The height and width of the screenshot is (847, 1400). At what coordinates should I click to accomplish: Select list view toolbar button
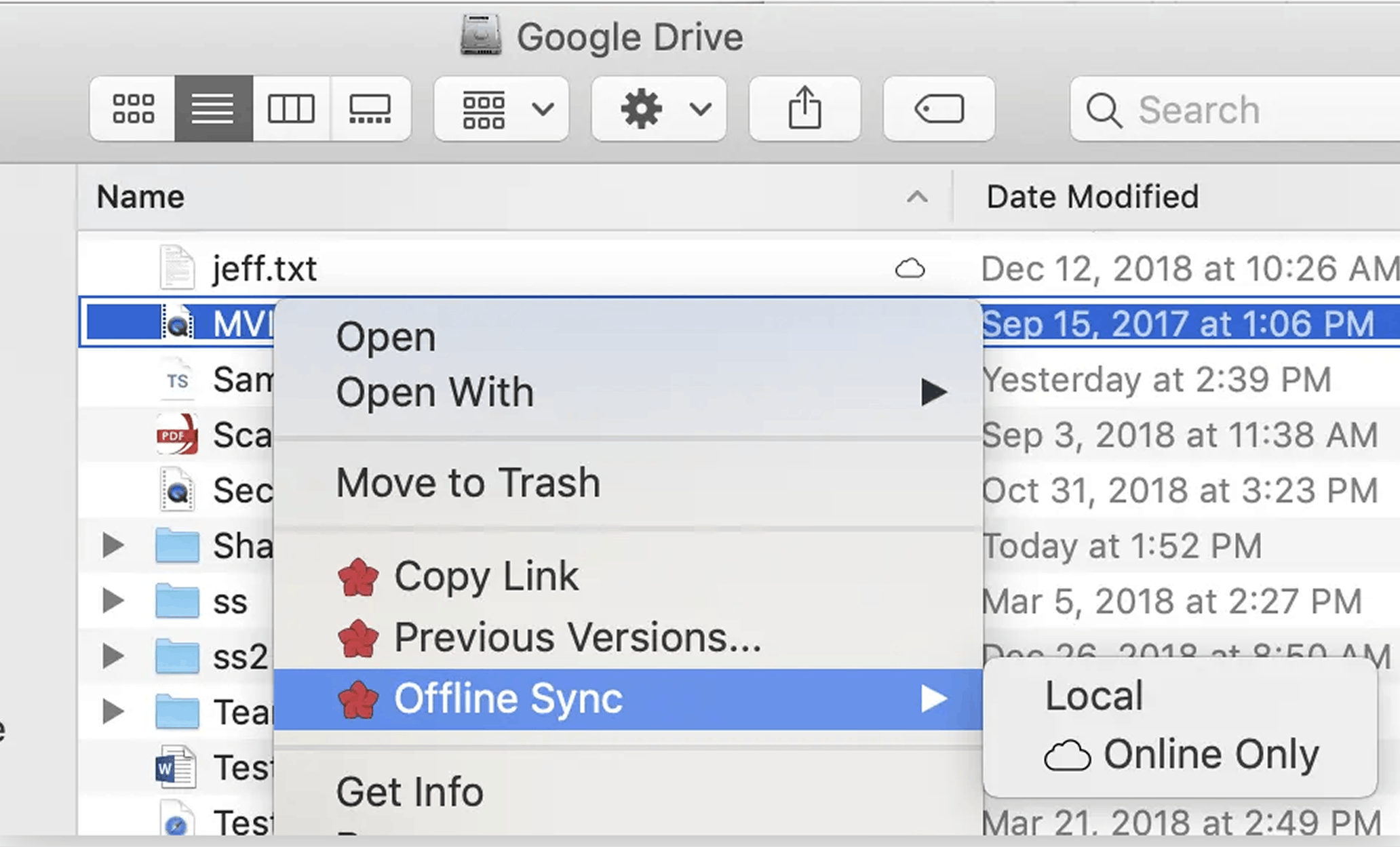point(213,109)
